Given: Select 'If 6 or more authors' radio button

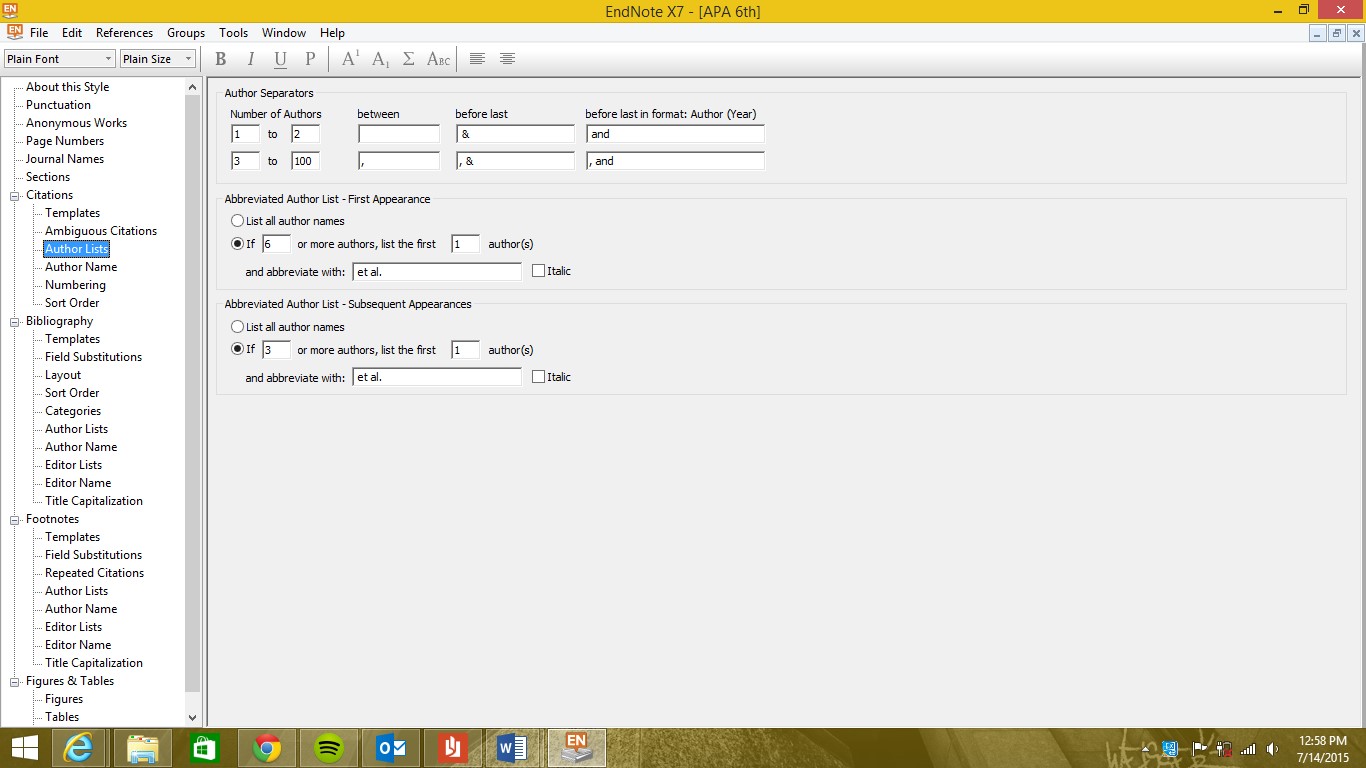Looking at the screenshot, I should [x=237, y=244].
